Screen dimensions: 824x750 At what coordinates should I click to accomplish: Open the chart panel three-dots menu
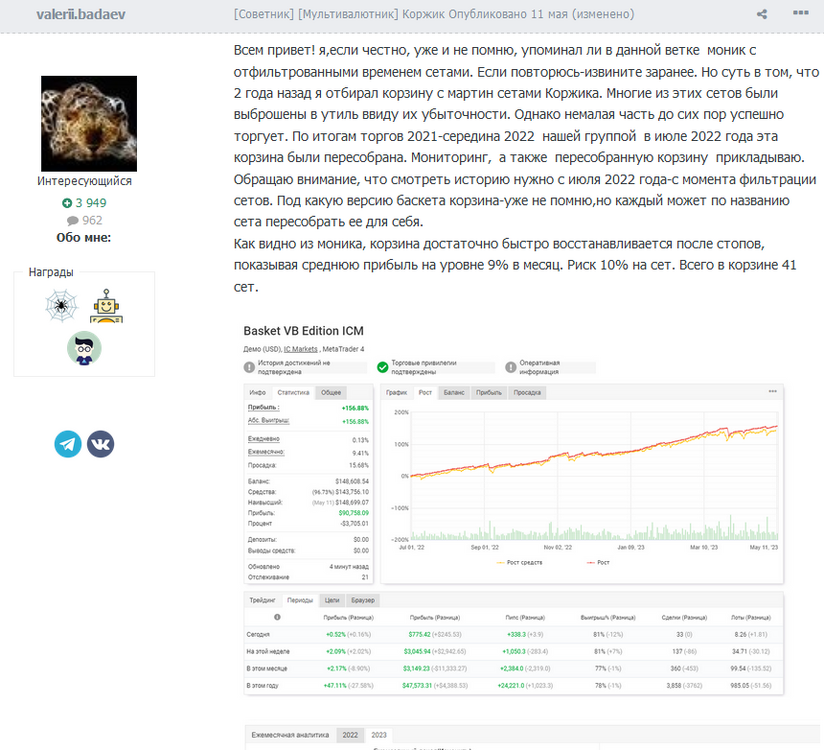tap(772, 392)
